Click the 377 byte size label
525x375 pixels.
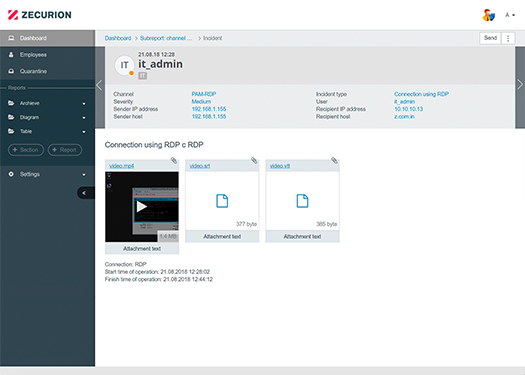click(246, 224)
